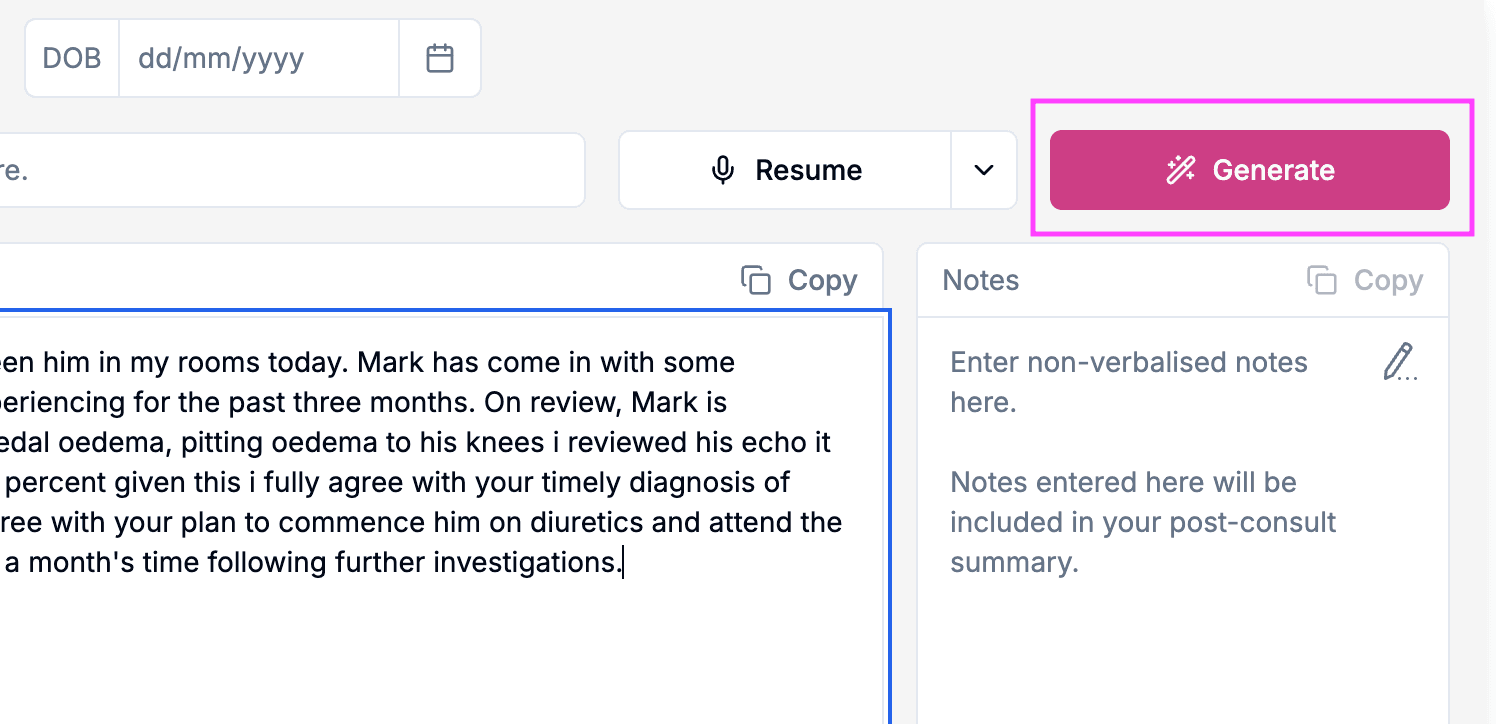
Task: Click the magic wand icon on Generate
Action: click(x=1181, y=170)
